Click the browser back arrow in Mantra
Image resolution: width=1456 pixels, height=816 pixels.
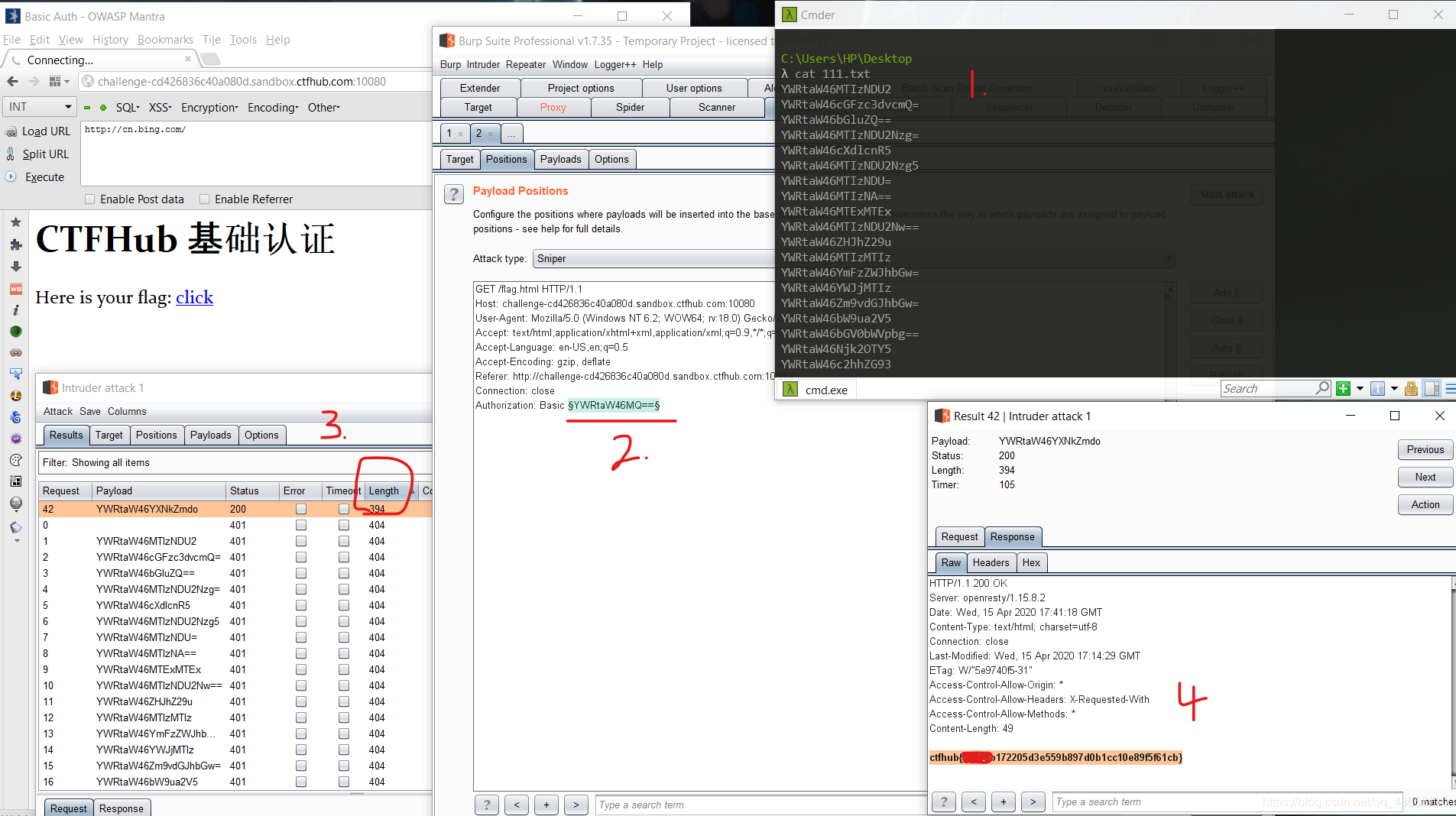pos(12,81)
